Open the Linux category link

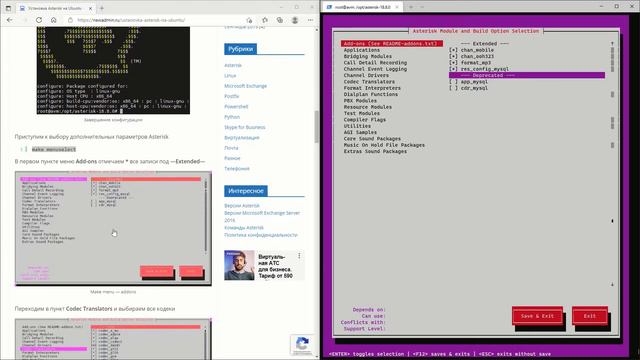(230, 76)
